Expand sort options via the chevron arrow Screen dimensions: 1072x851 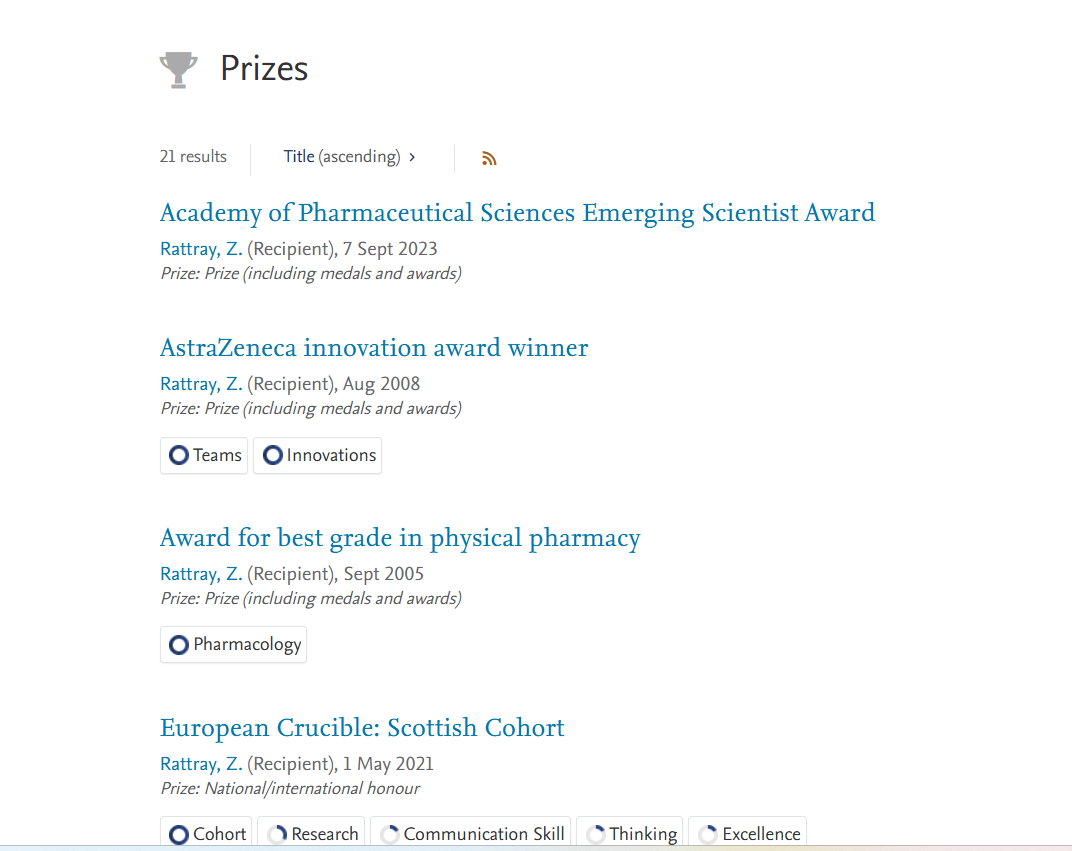point(412,157)
